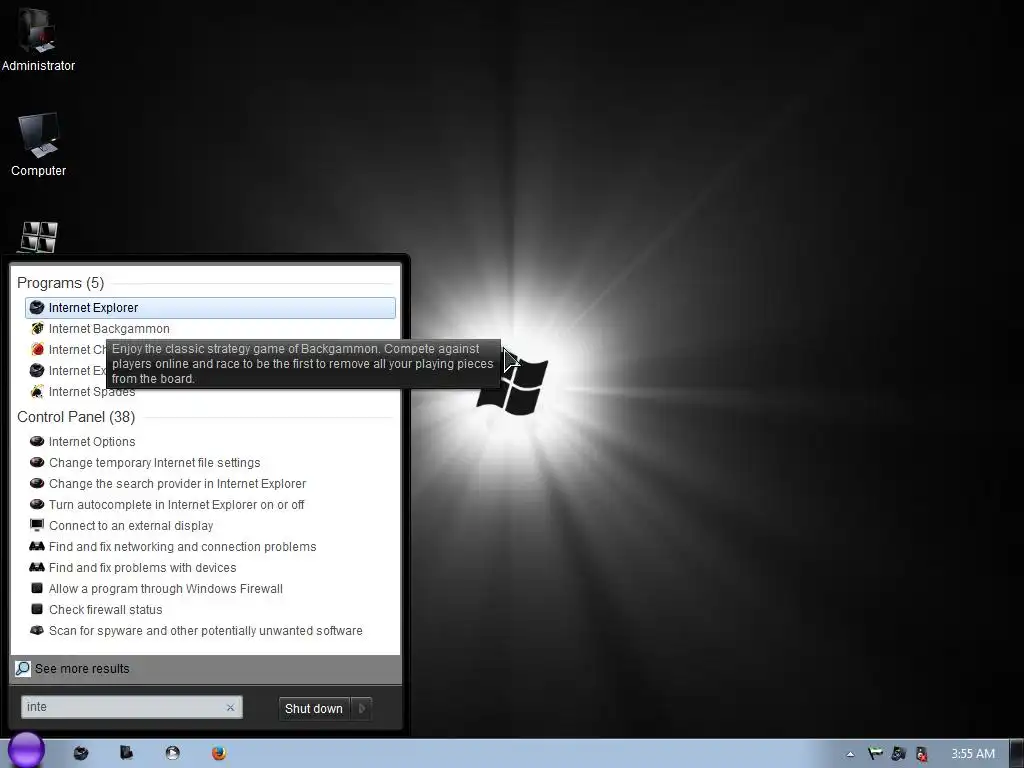The height and width of the screenshot is (768, 1024).
Task: Click the purple Start orb
Action: pyautogui.click(x=26, y=750)
